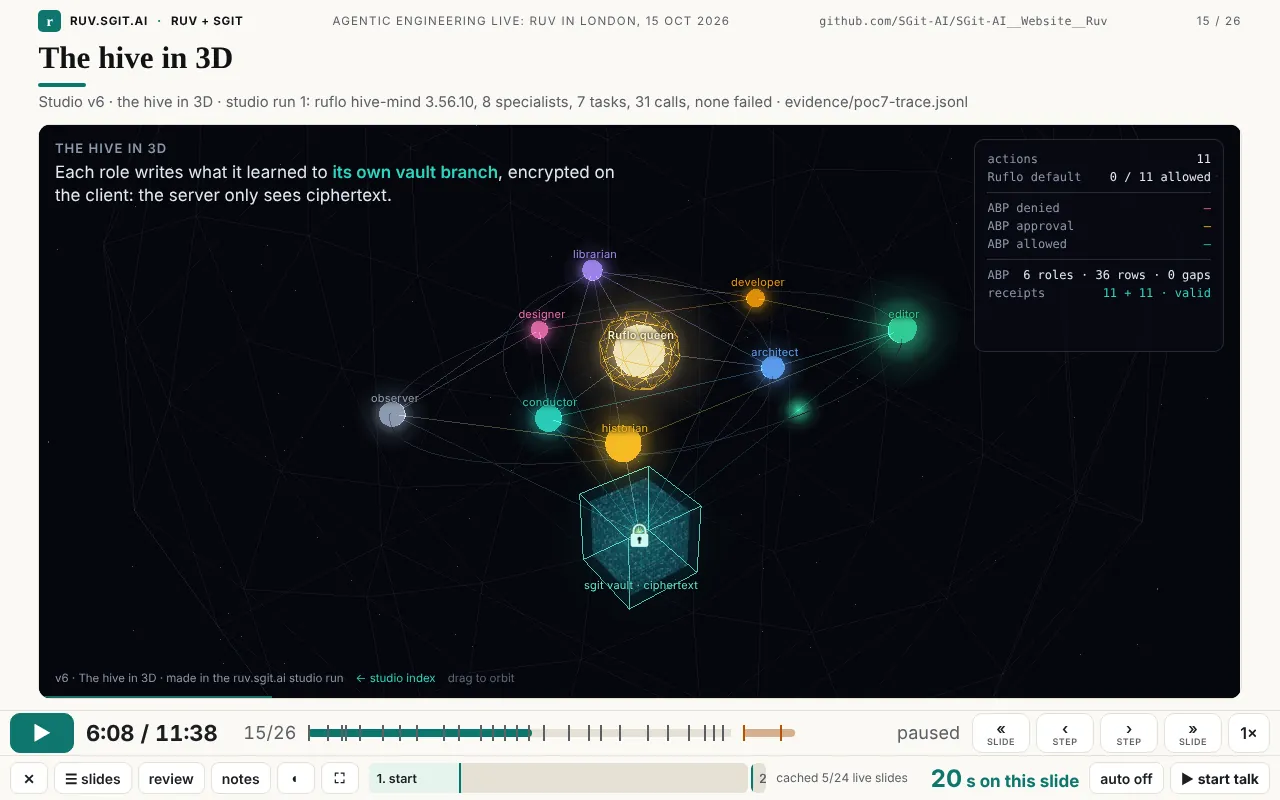Click 'The hive in 3D' slide title
1280x800 pixels.
(x=136, y=58)
